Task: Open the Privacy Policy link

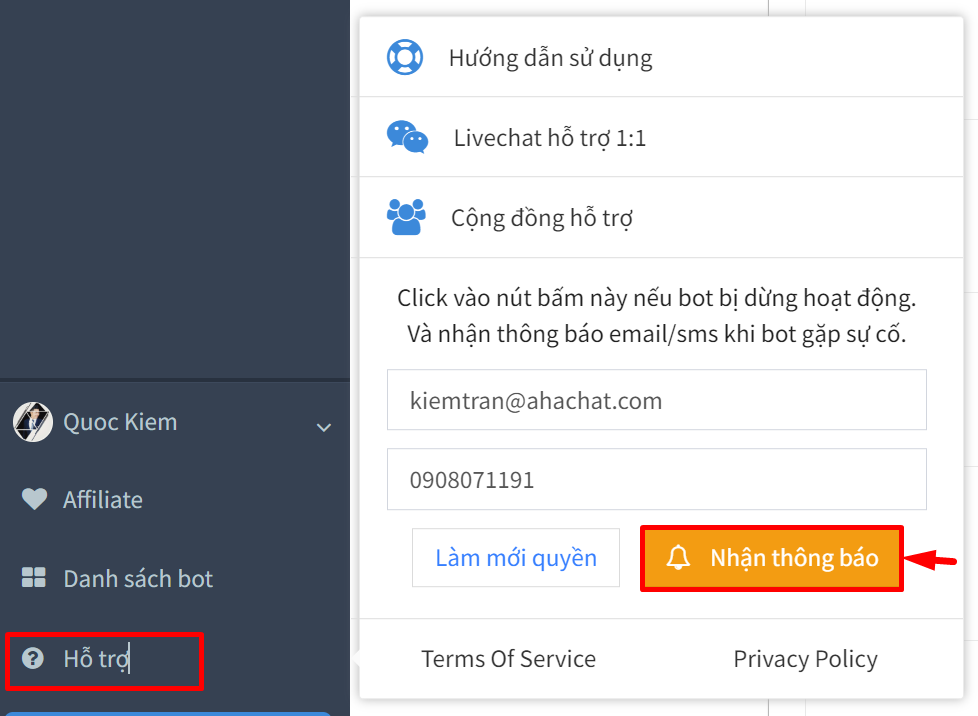Action: [x=805, y=659]
